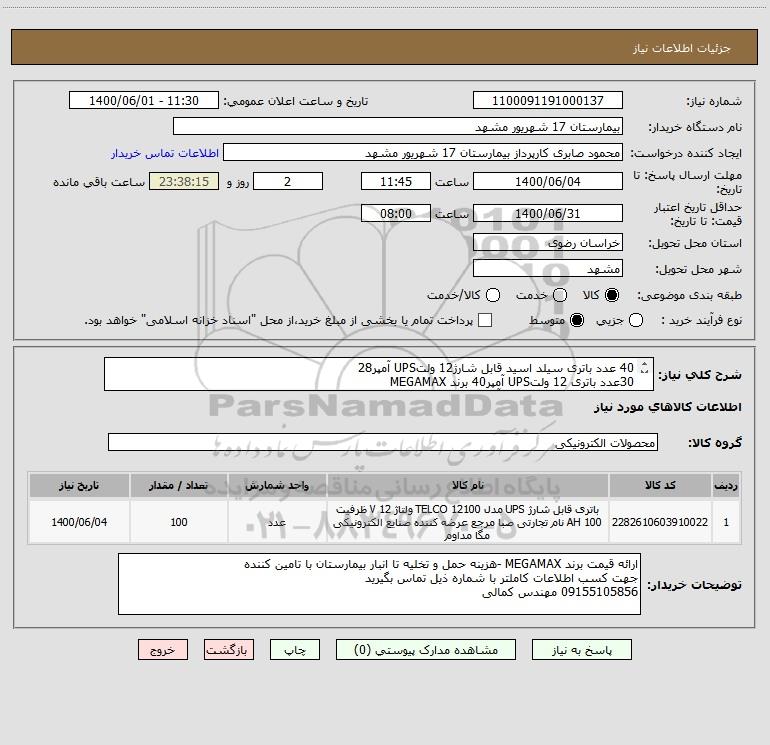Click the تعداد / مقدار column header
Image resolution: width=770 pixels, height=745 pixels.
(179, 485)
